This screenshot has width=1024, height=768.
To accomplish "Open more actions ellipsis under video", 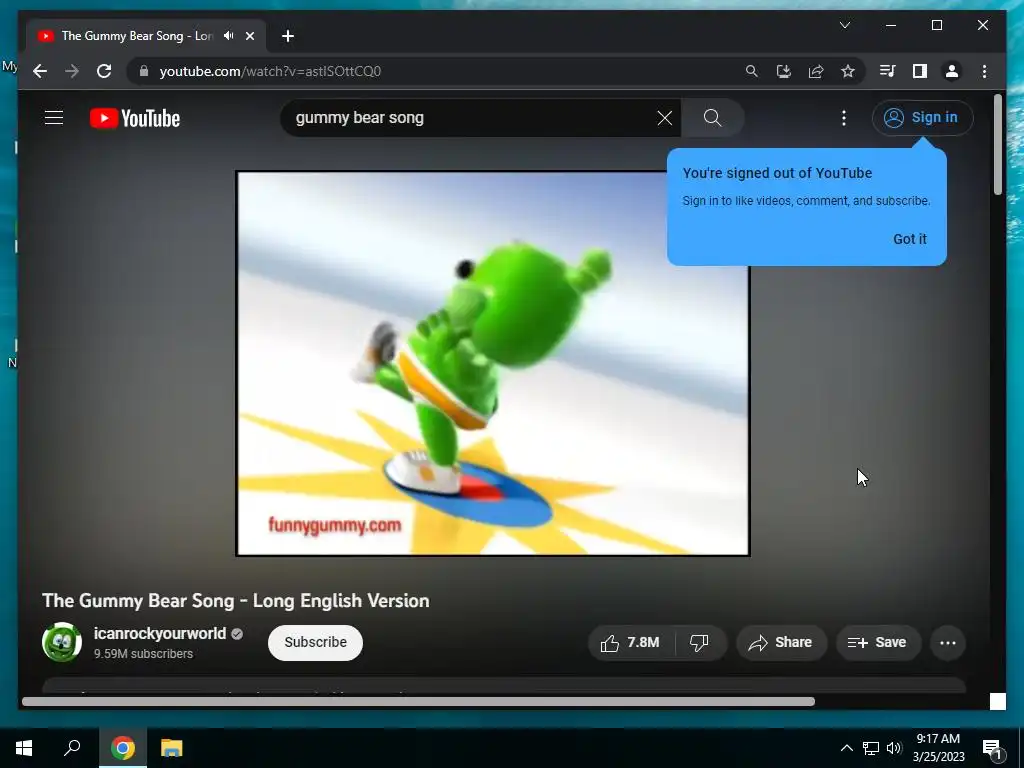I will [x=948, y=643].
